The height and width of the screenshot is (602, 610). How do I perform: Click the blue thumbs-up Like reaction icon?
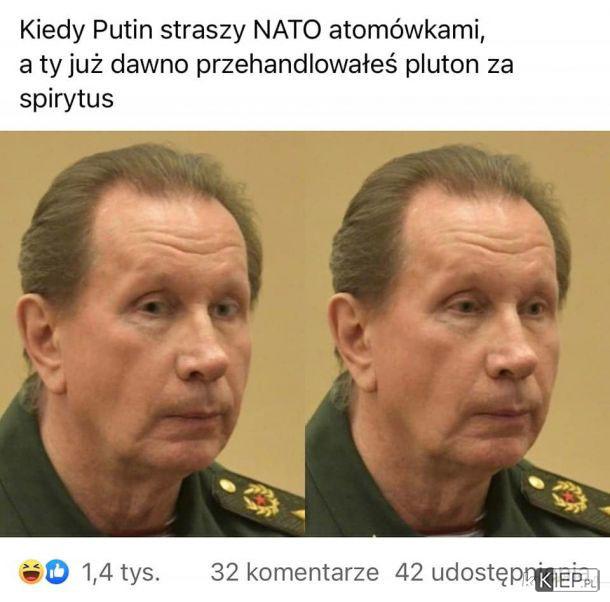[x=57, y=572]
